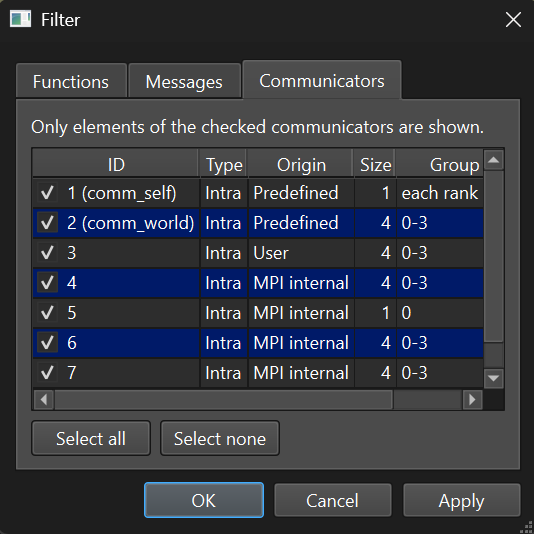Confirm with the OK button
This screenshot has height=534, width=534.
point(204,500)
